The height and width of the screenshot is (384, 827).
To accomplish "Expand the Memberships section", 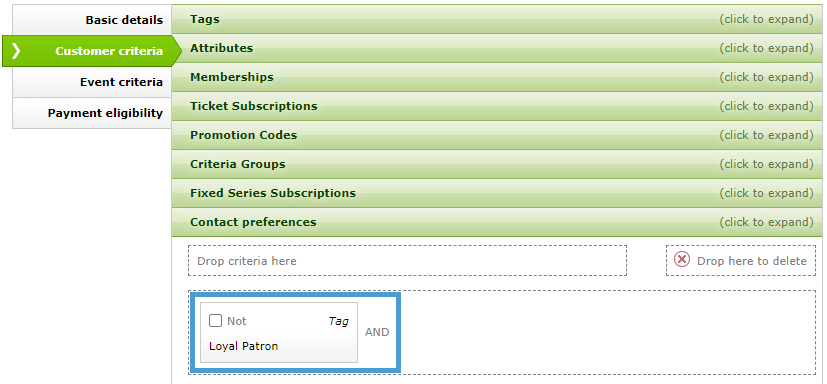I will click(x=497, y=77).
